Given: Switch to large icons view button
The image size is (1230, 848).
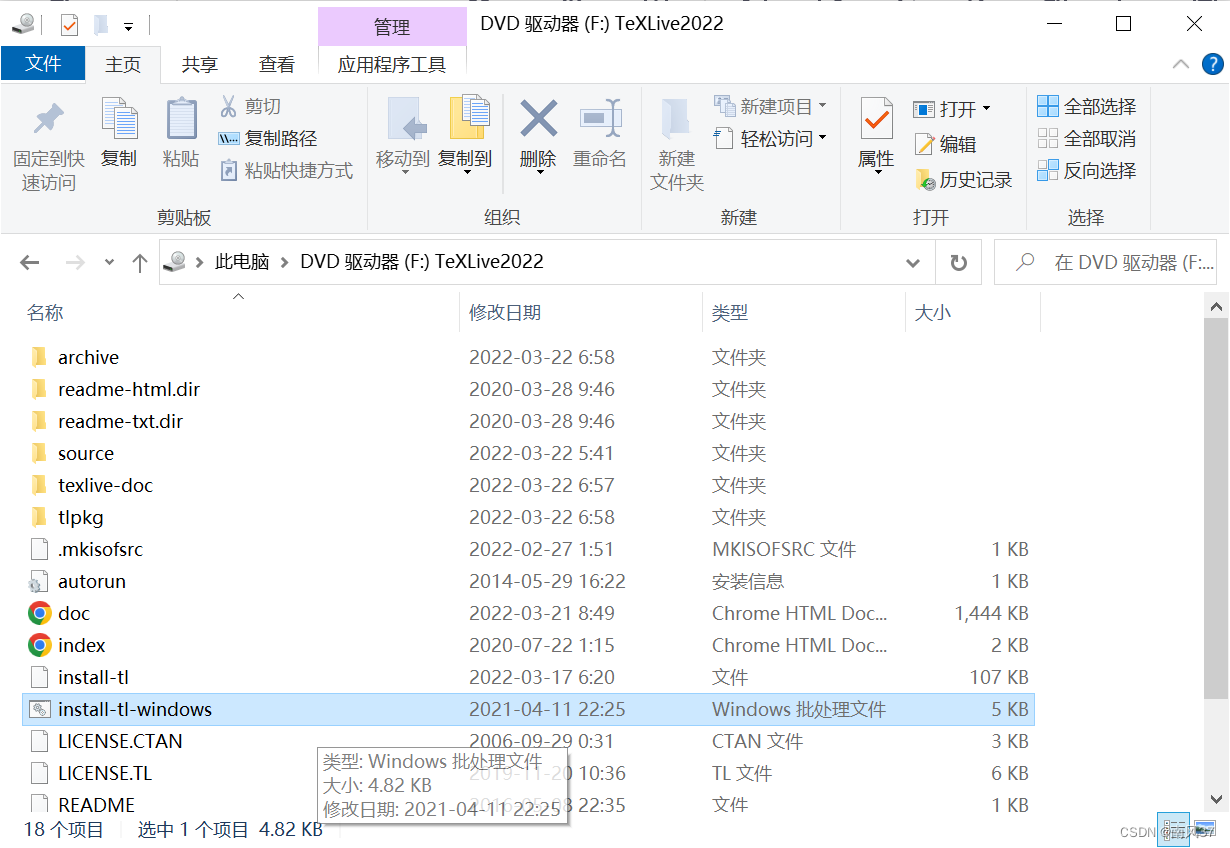Looking at the screenshot, I should (1206, 829).
